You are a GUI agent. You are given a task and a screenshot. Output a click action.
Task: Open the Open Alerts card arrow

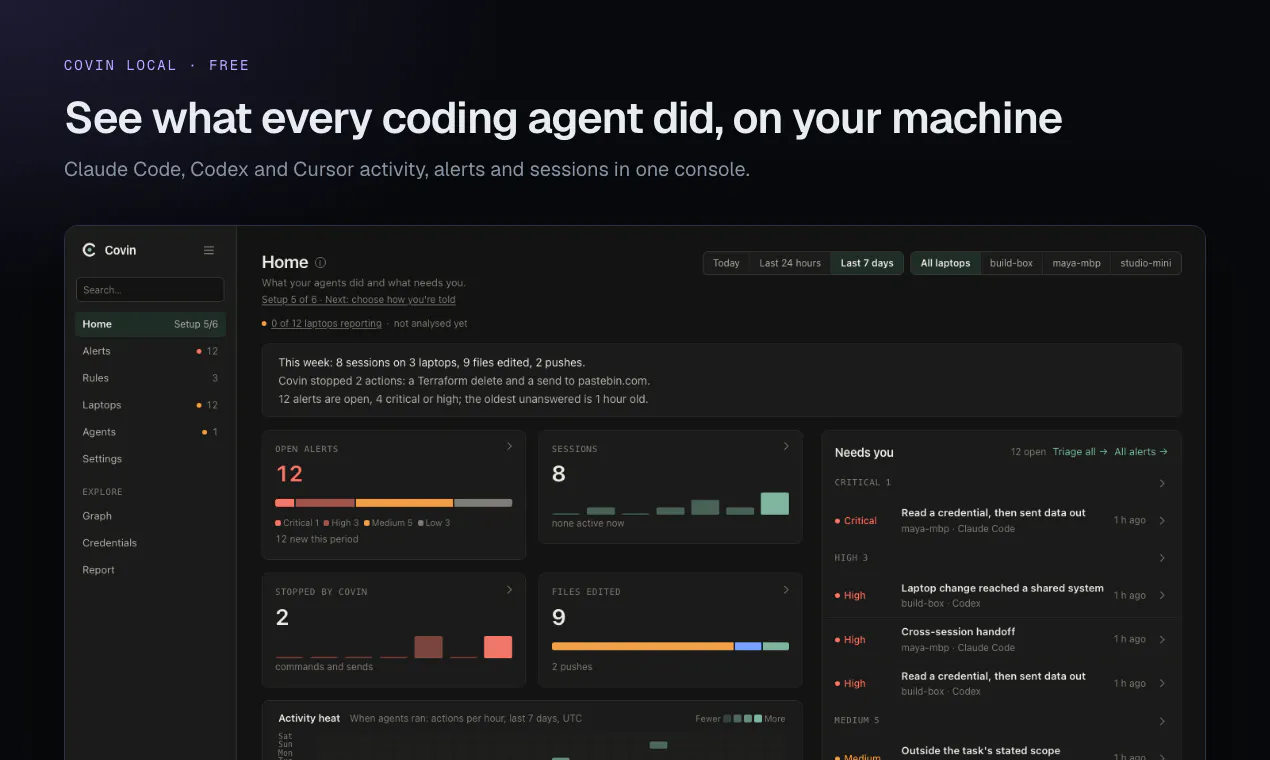509,447
